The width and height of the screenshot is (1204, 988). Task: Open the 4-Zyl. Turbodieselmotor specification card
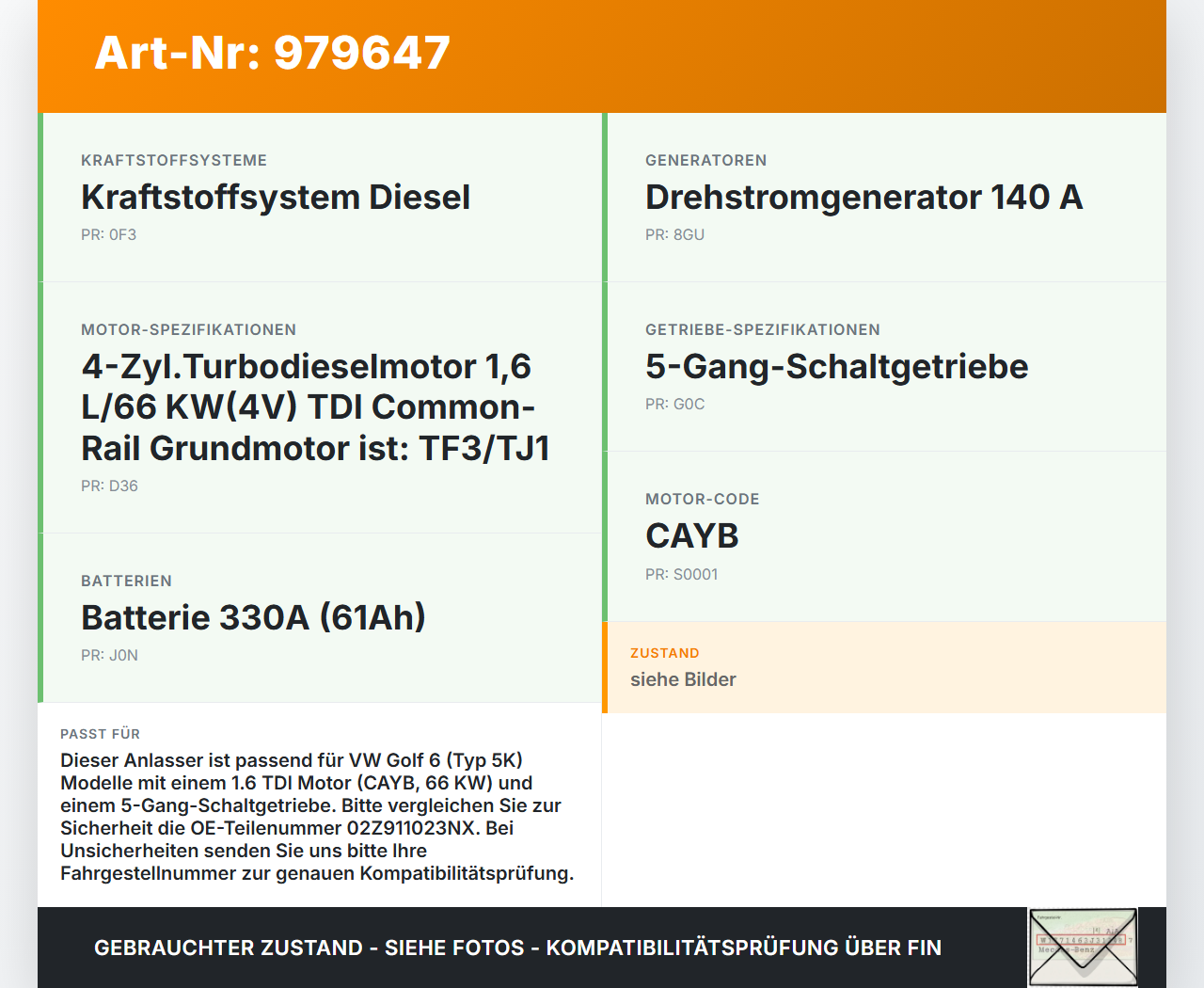(x=315, y=406)
